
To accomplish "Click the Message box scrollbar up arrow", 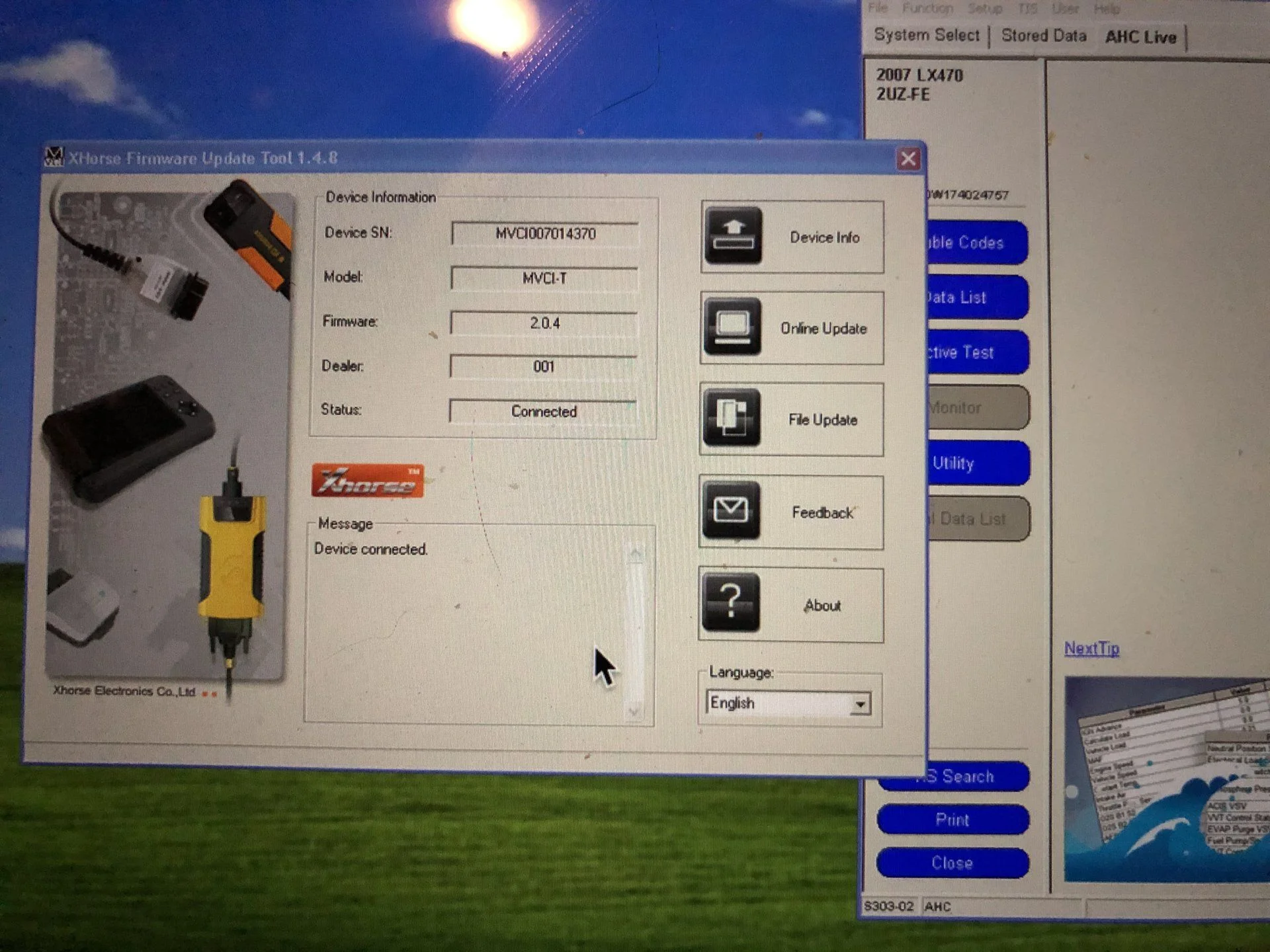I will click(634, 554).
